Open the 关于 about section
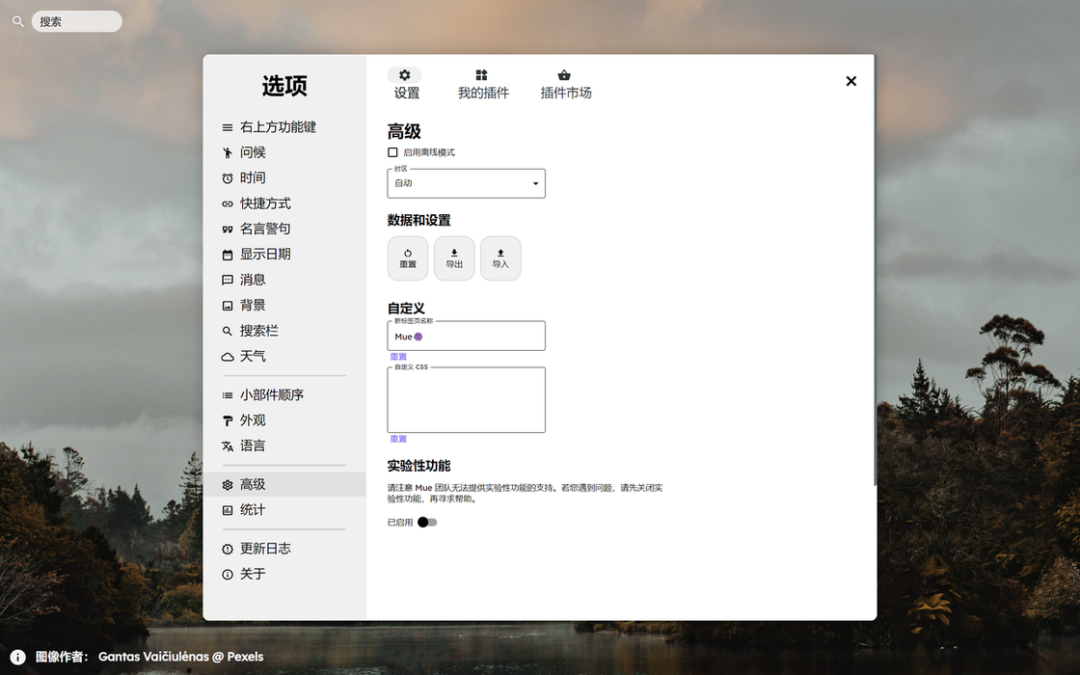Viewport: 1080px width, 675px height. [284, 574]
